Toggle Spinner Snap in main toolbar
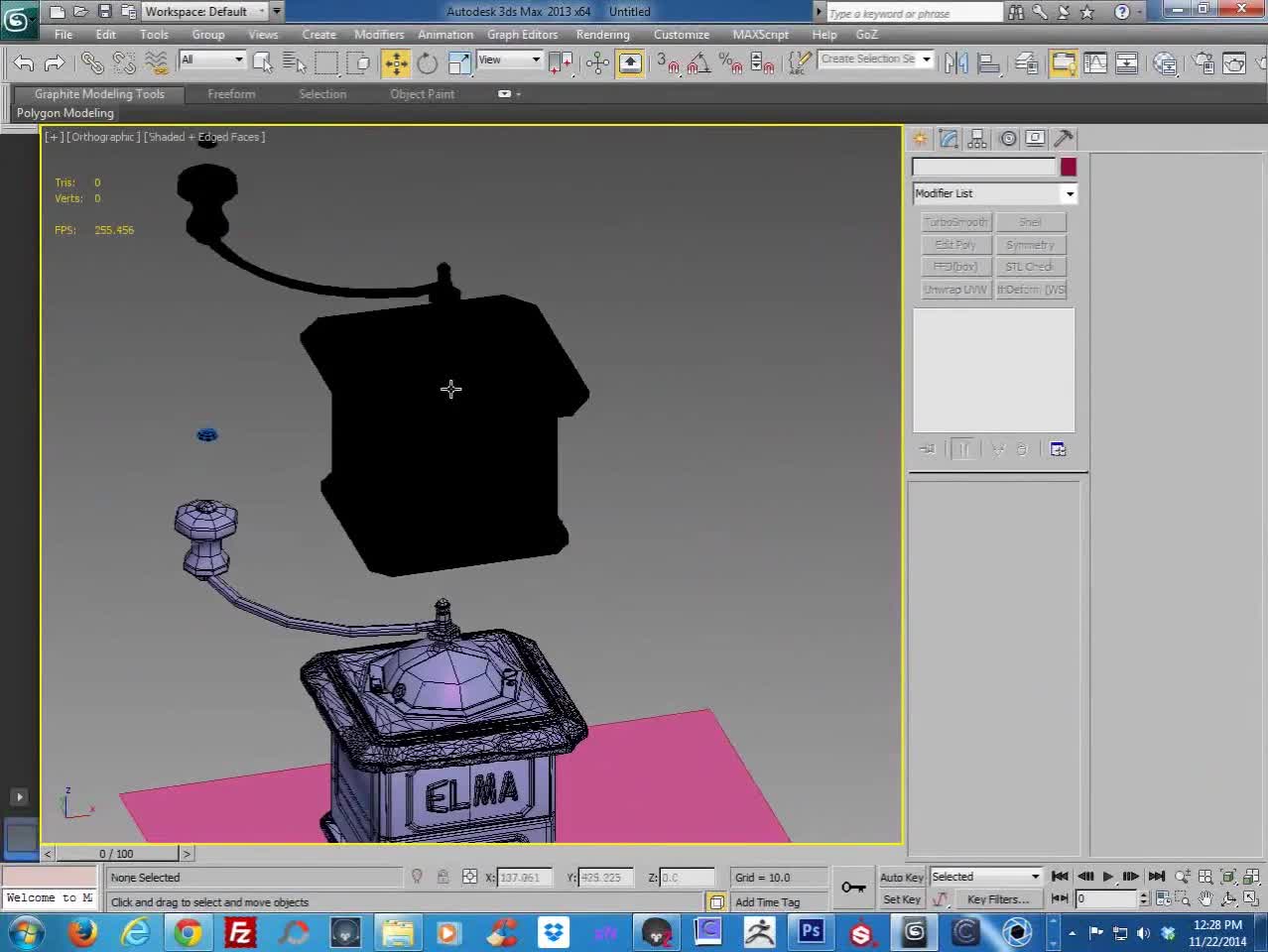The width and height of the screenshot is (1268, 952). tap(763, 63)
